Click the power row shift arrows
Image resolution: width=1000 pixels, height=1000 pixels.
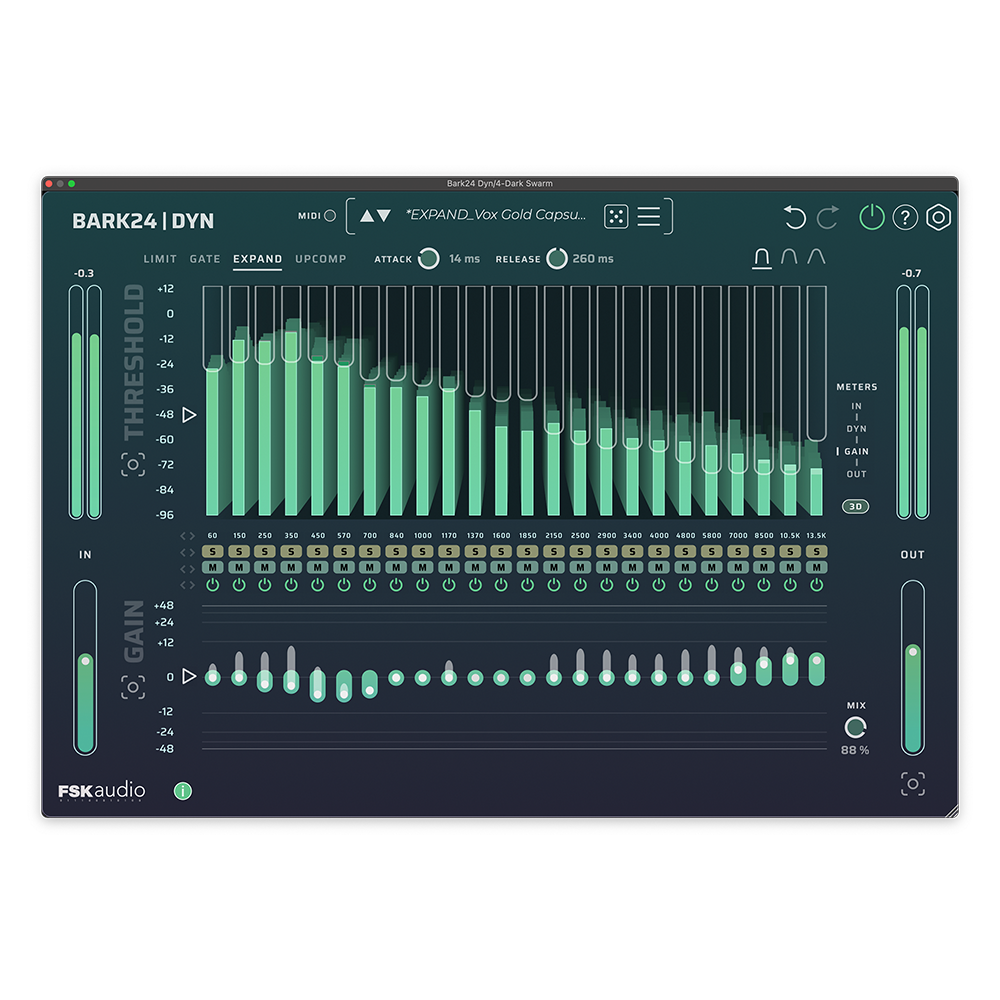point(188,585)
